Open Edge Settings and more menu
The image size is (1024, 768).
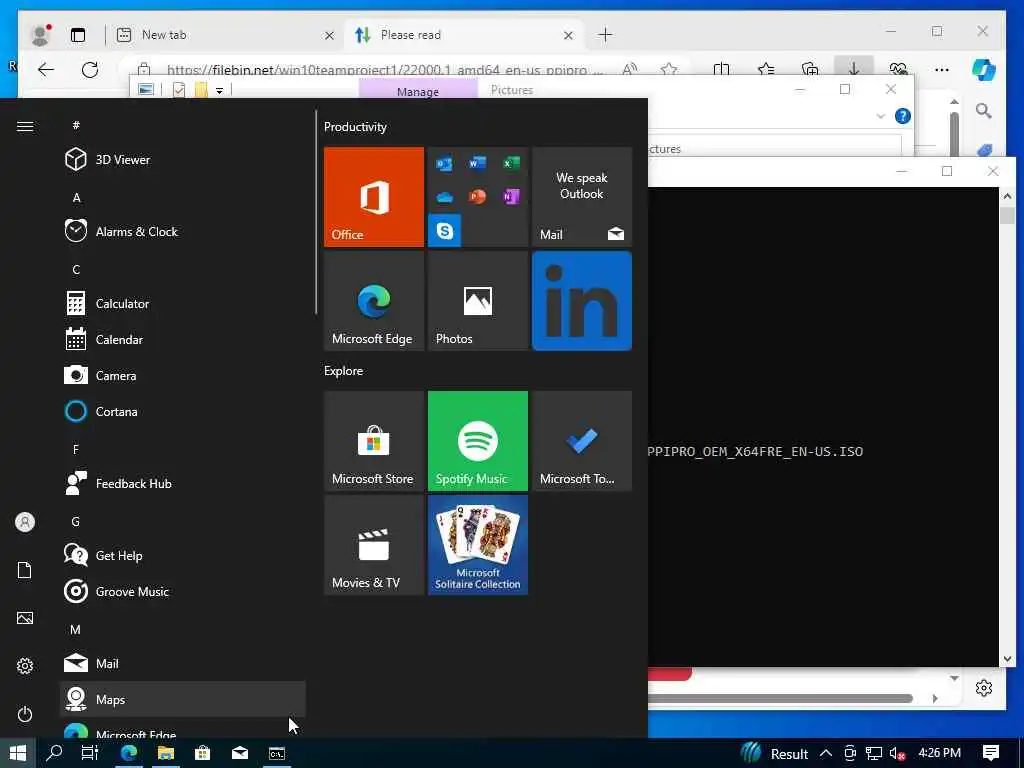click(x=942, y=69)
